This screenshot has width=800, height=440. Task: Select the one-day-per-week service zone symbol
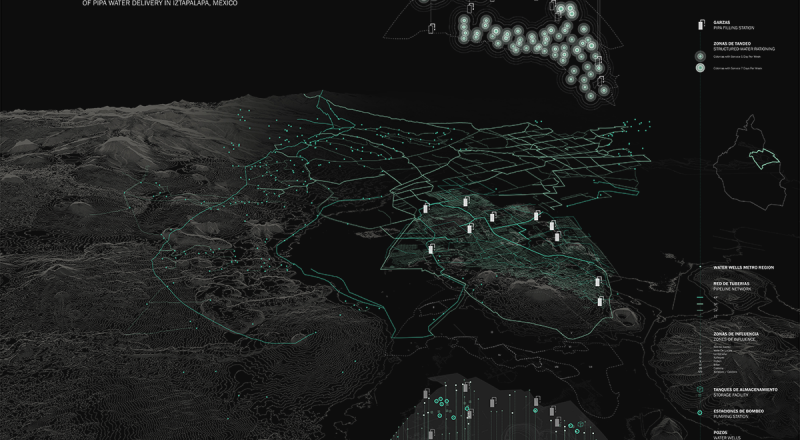click(x=700, y=56)
